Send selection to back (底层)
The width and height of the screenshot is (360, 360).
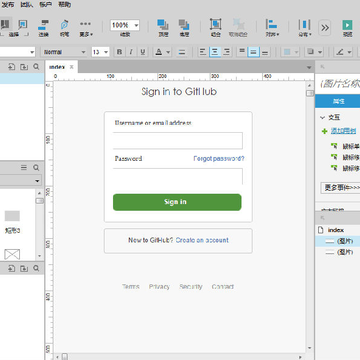(184, 28)
